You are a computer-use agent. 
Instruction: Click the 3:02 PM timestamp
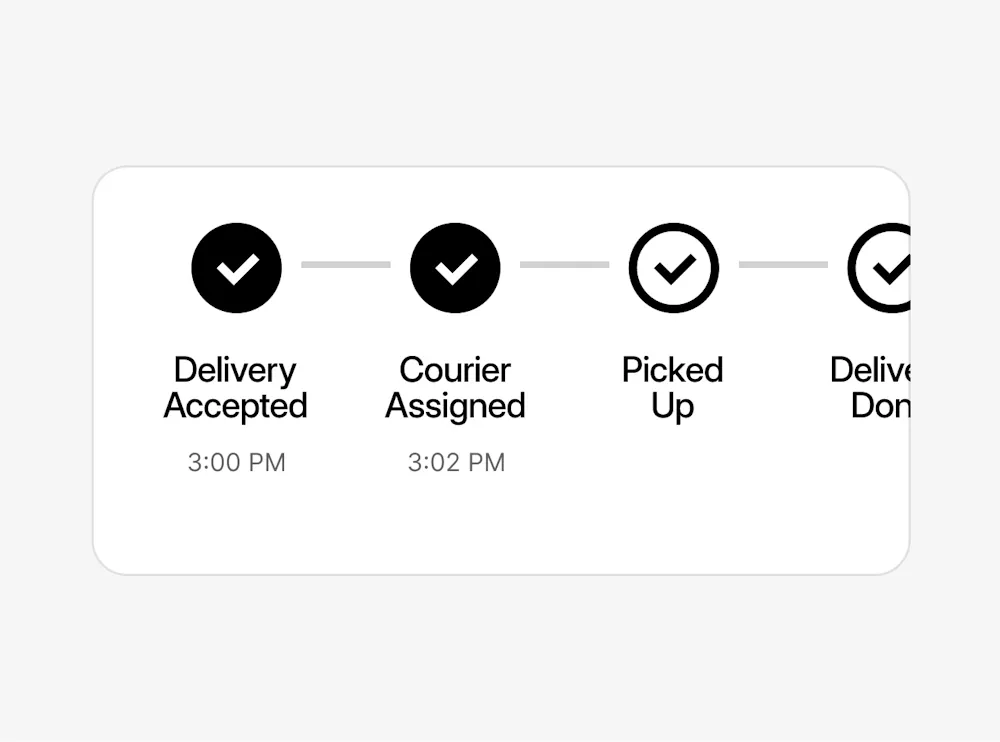click(455, 462)
